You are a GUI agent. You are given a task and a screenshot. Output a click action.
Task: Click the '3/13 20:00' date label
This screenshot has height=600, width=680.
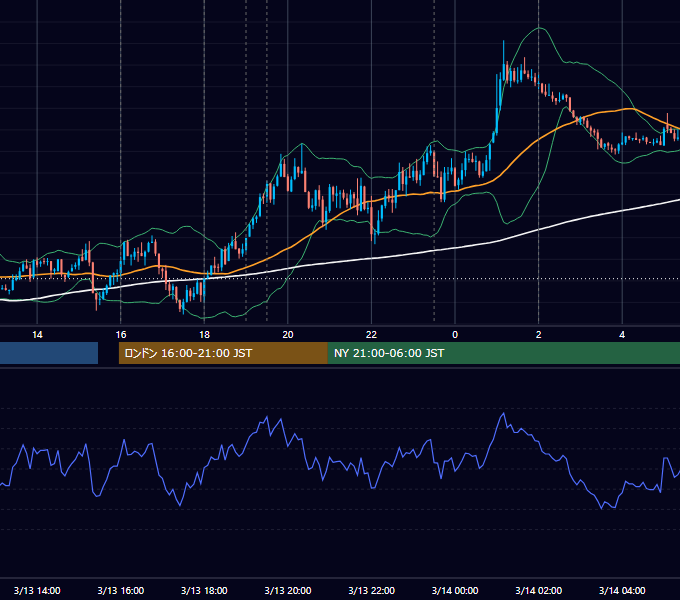[288, 590]
